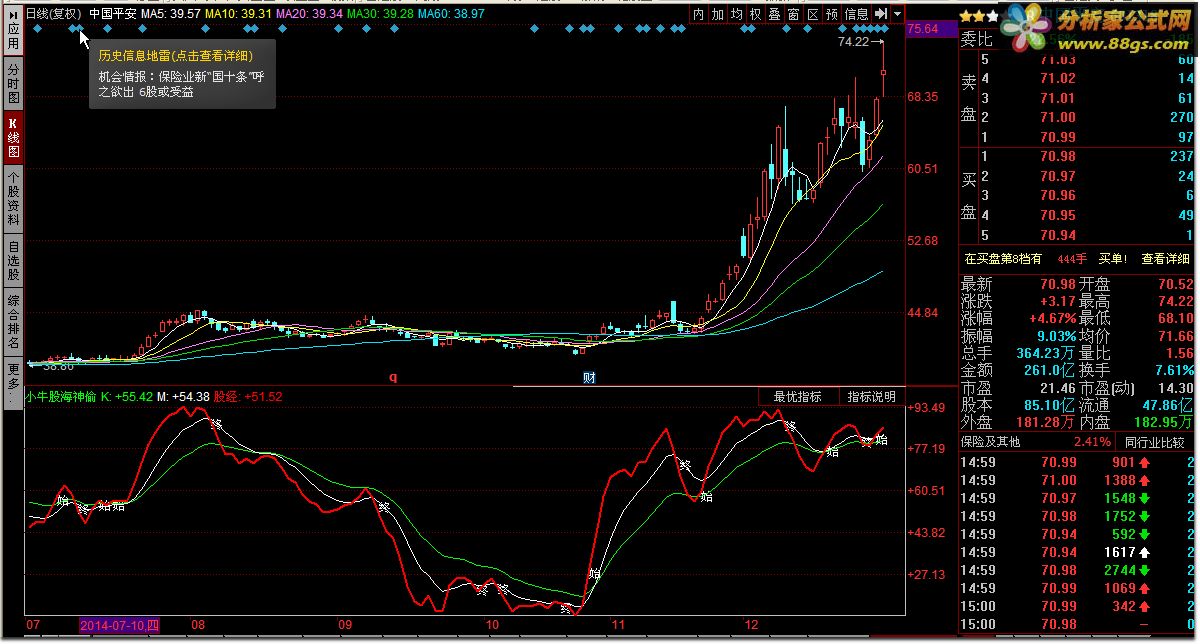Click the 中国平安 stock name

tap(112, 14)
